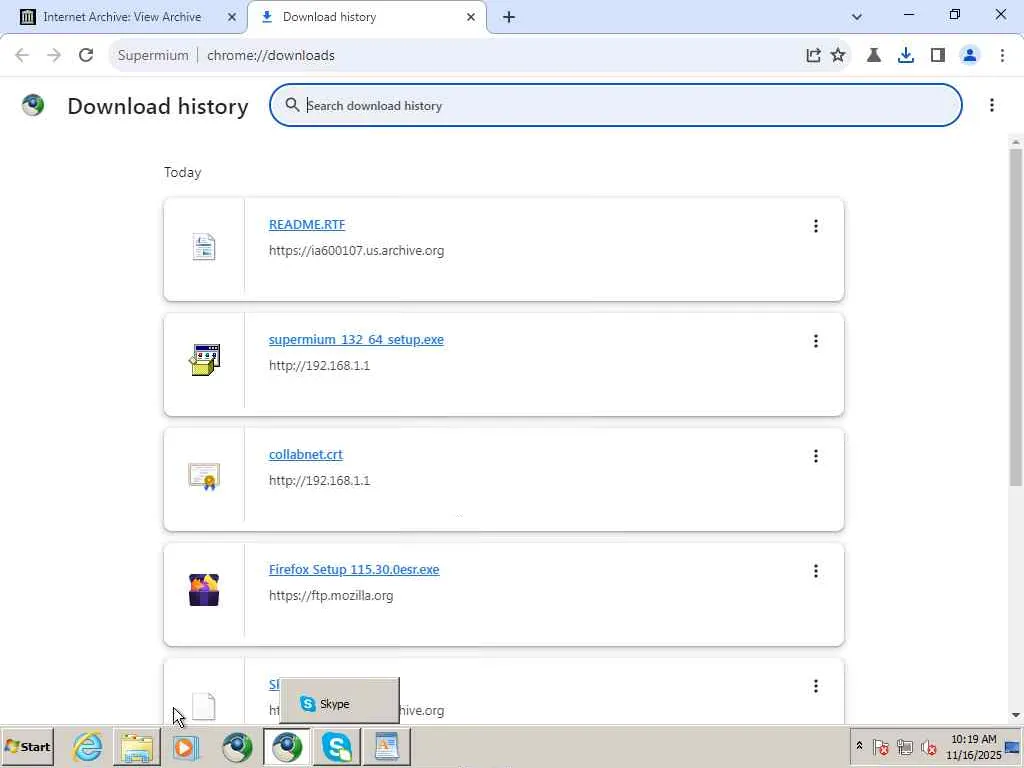
Task: Click the Firefox Setup package icon
Action: click(204, 590)
